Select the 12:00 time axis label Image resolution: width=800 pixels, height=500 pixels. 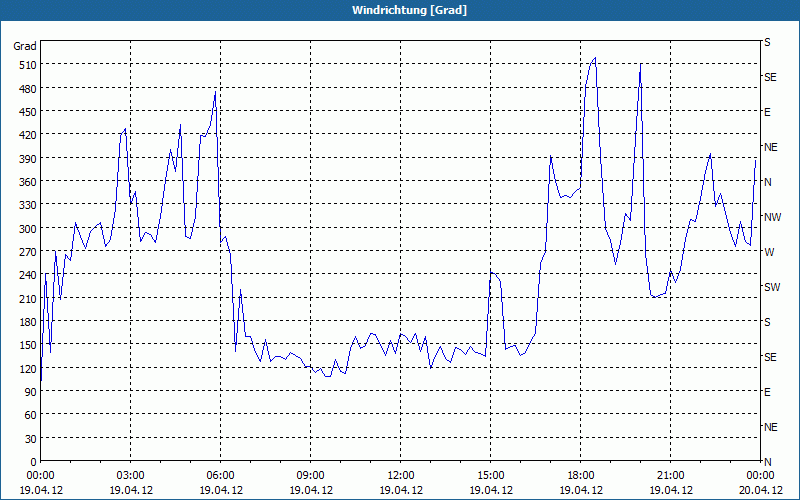401,476
